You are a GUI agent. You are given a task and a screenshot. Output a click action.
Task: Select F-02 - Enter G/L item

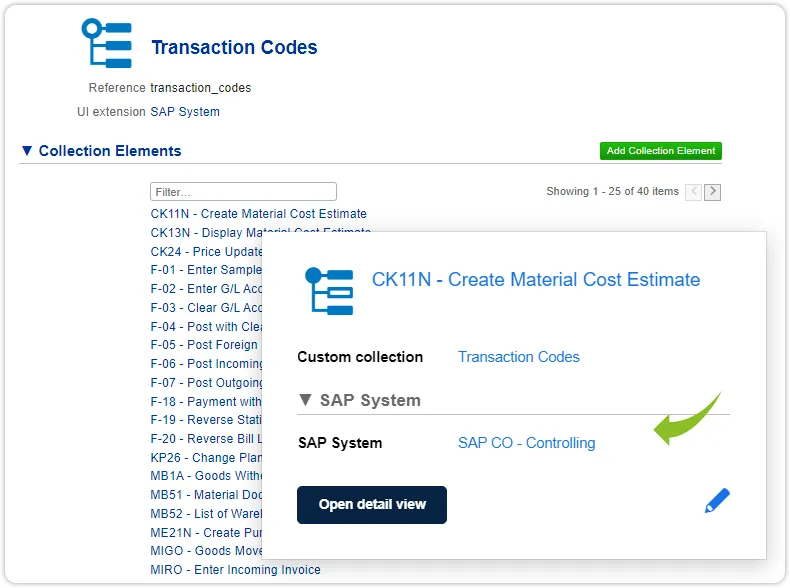pyautogui.click(x=206, y=289)
